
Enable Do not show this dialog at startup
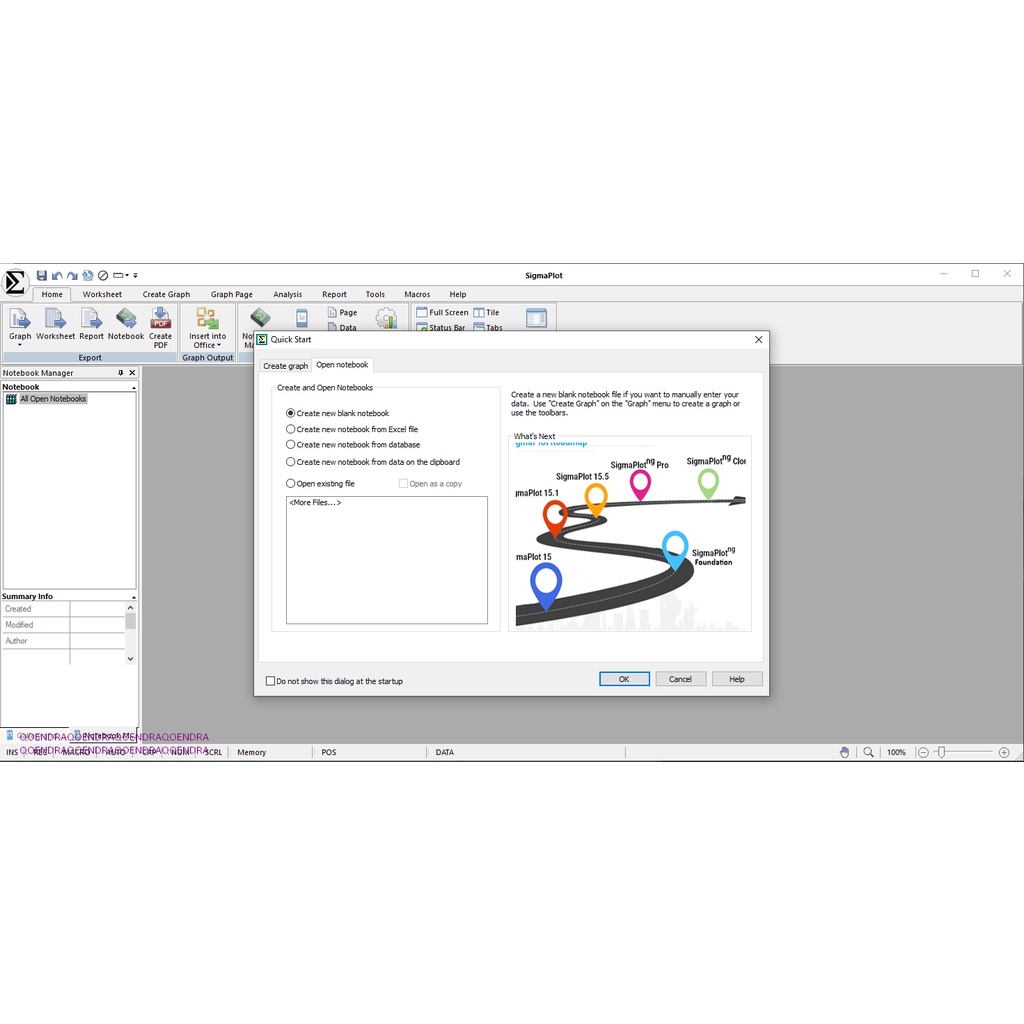coord(270,681)
